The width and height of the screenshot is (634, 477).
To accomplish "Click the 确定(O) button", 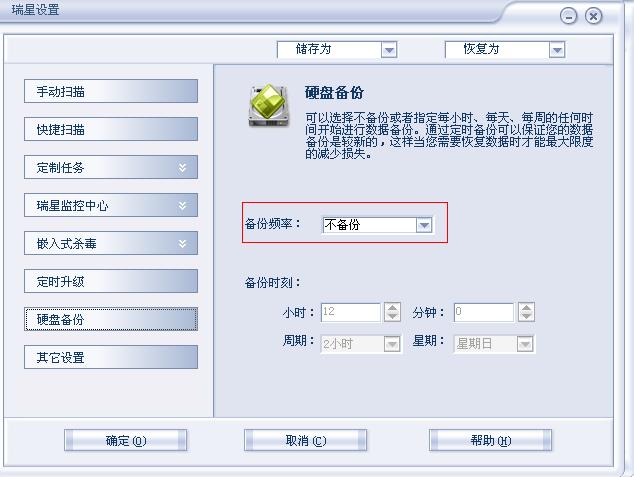I will tap(126, 440).
